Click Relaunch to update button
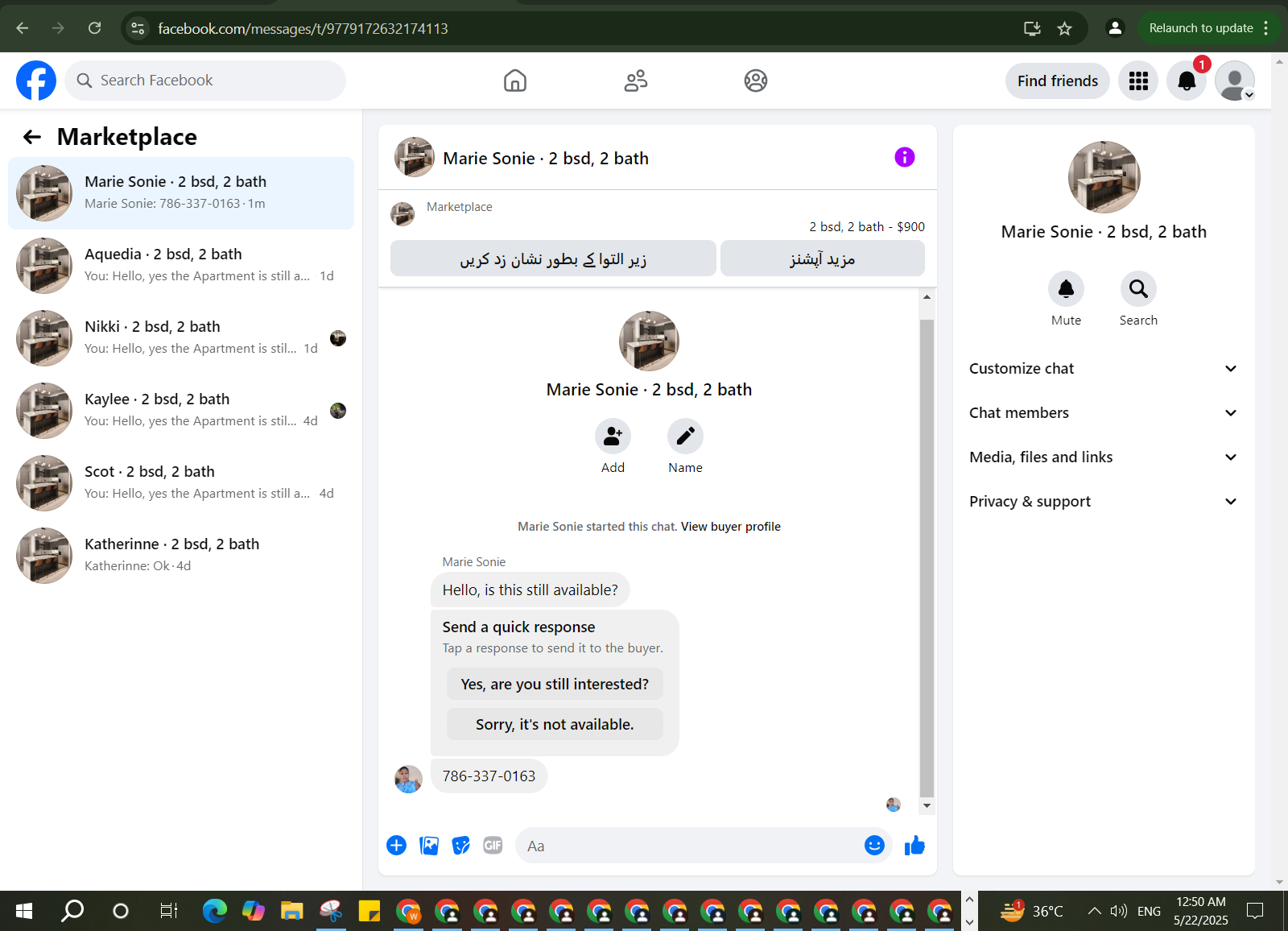Screen dimensions: 1288x931 (x=1201, y=28)
